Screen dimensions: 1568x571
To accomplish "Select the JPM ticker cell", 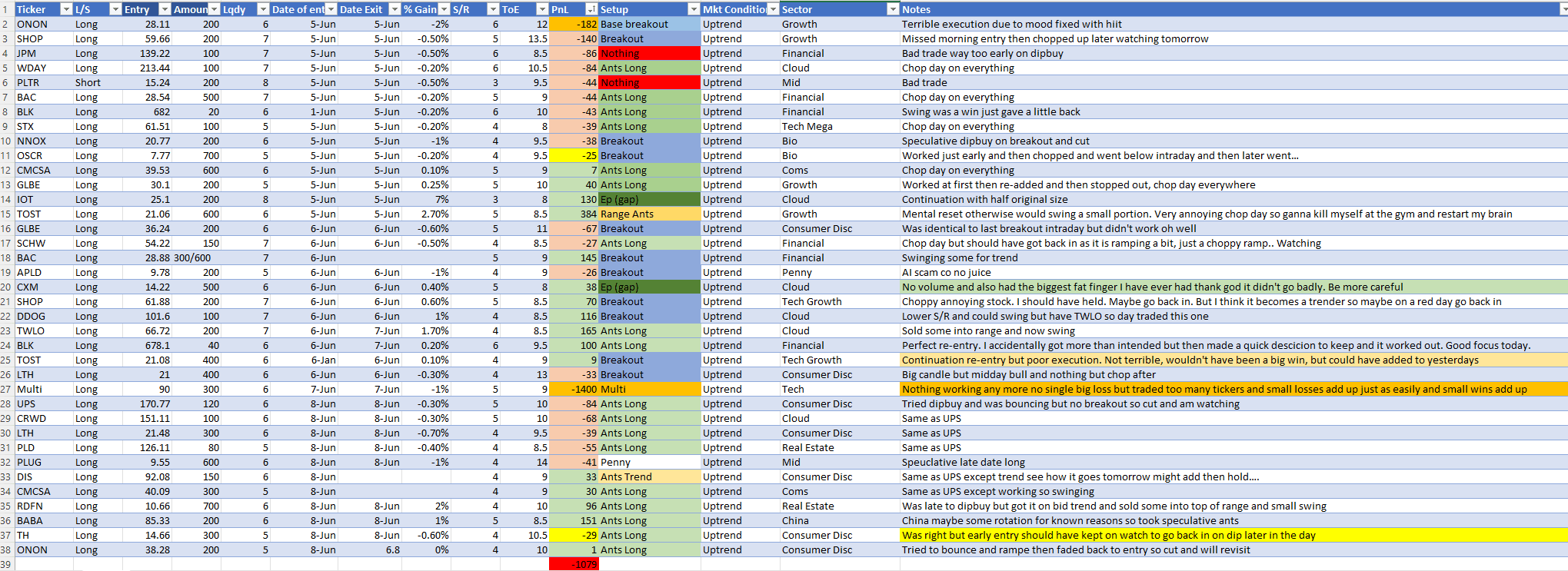I will coord(44,53).
